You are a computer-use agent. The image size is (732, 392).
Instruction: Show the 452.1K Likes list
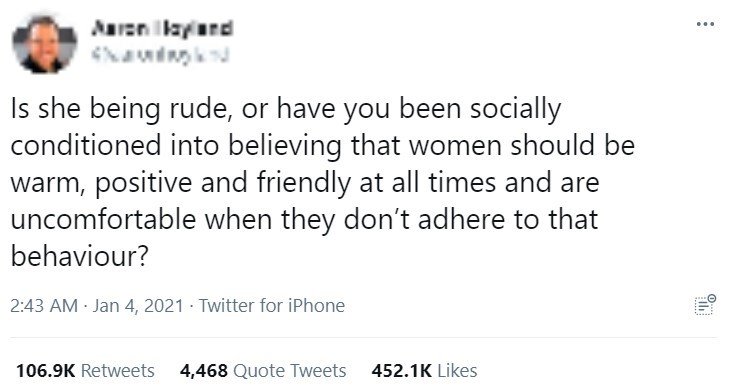(x=424, y=371)
